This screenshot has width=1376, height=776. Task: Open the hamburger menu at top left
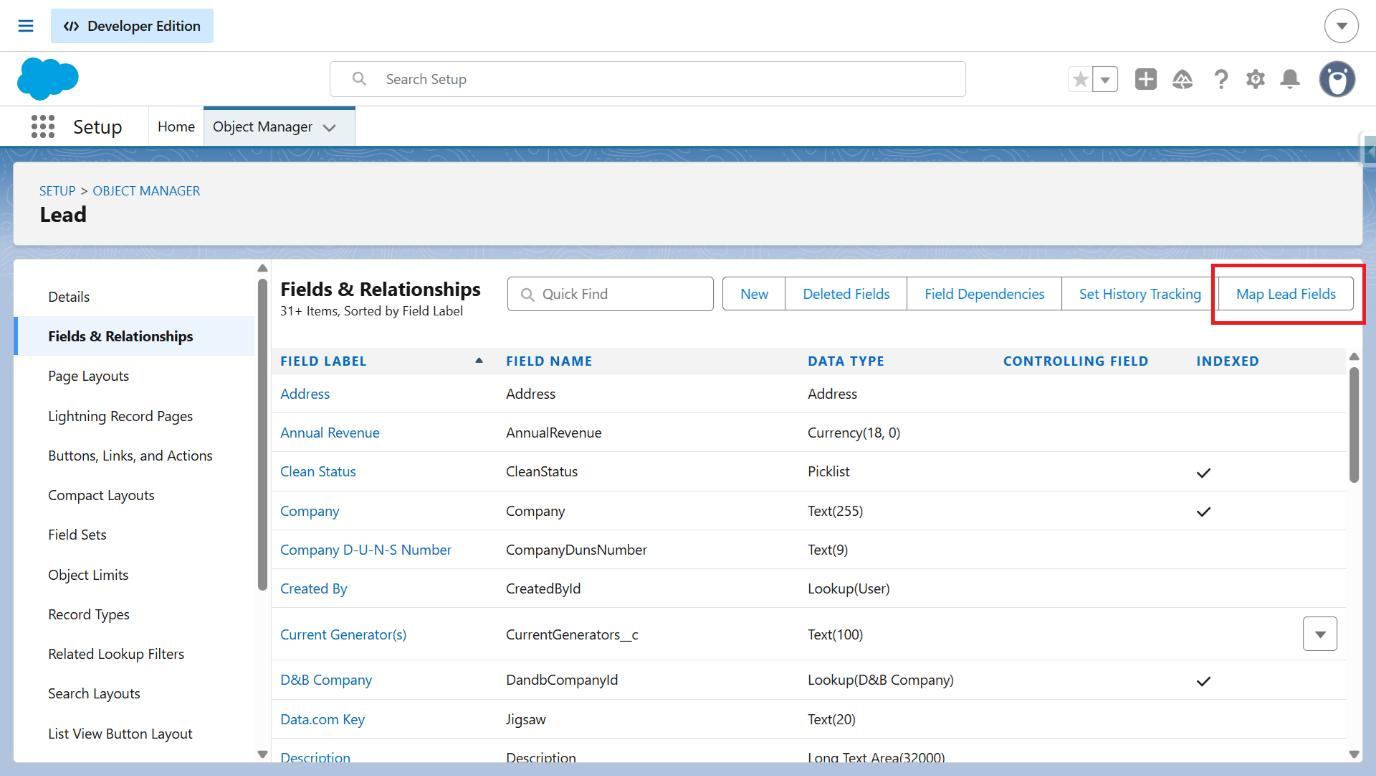(x=25, y=26)
